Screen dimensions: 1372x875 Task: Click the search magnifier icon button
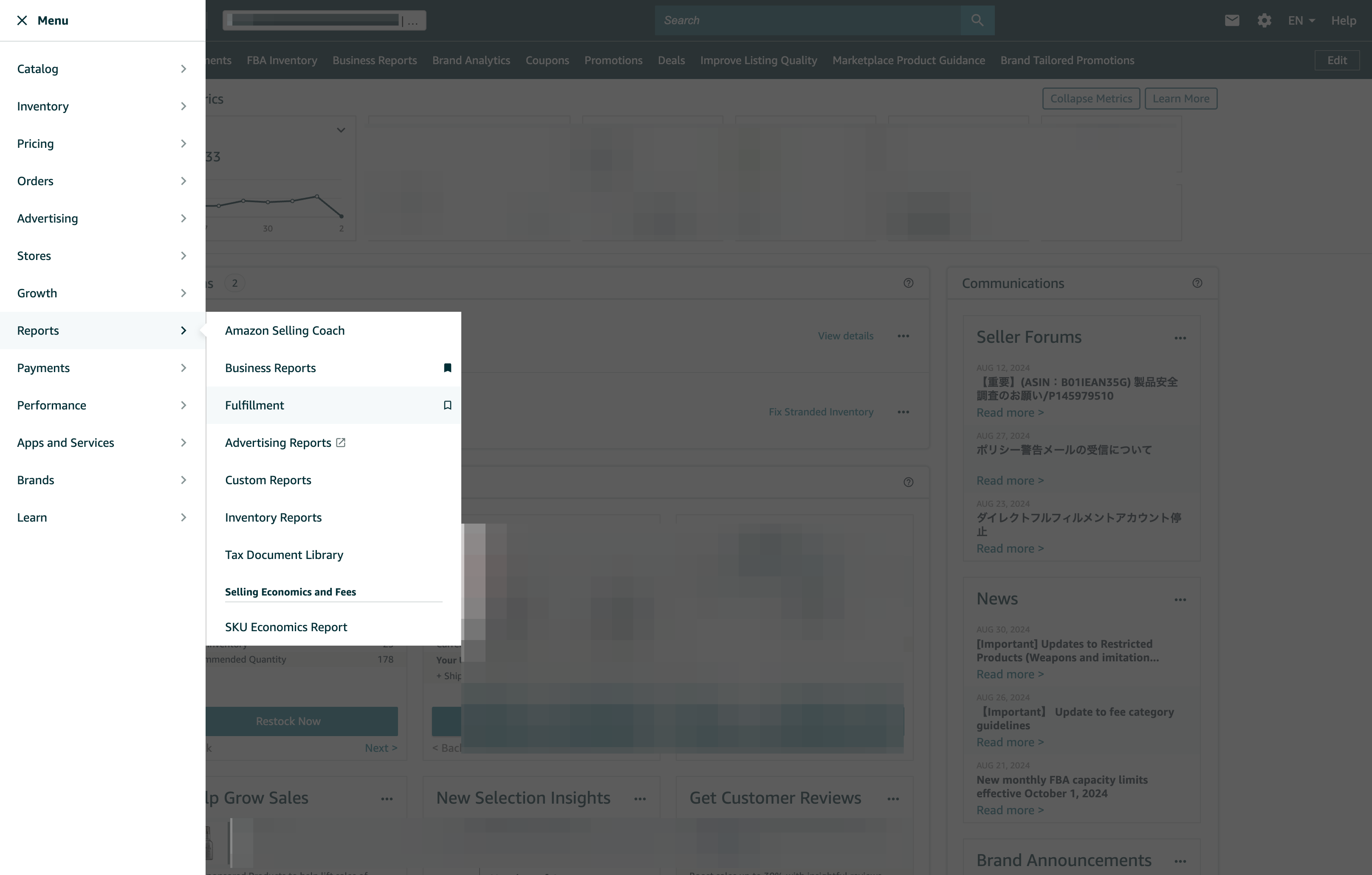click(977, 20)
